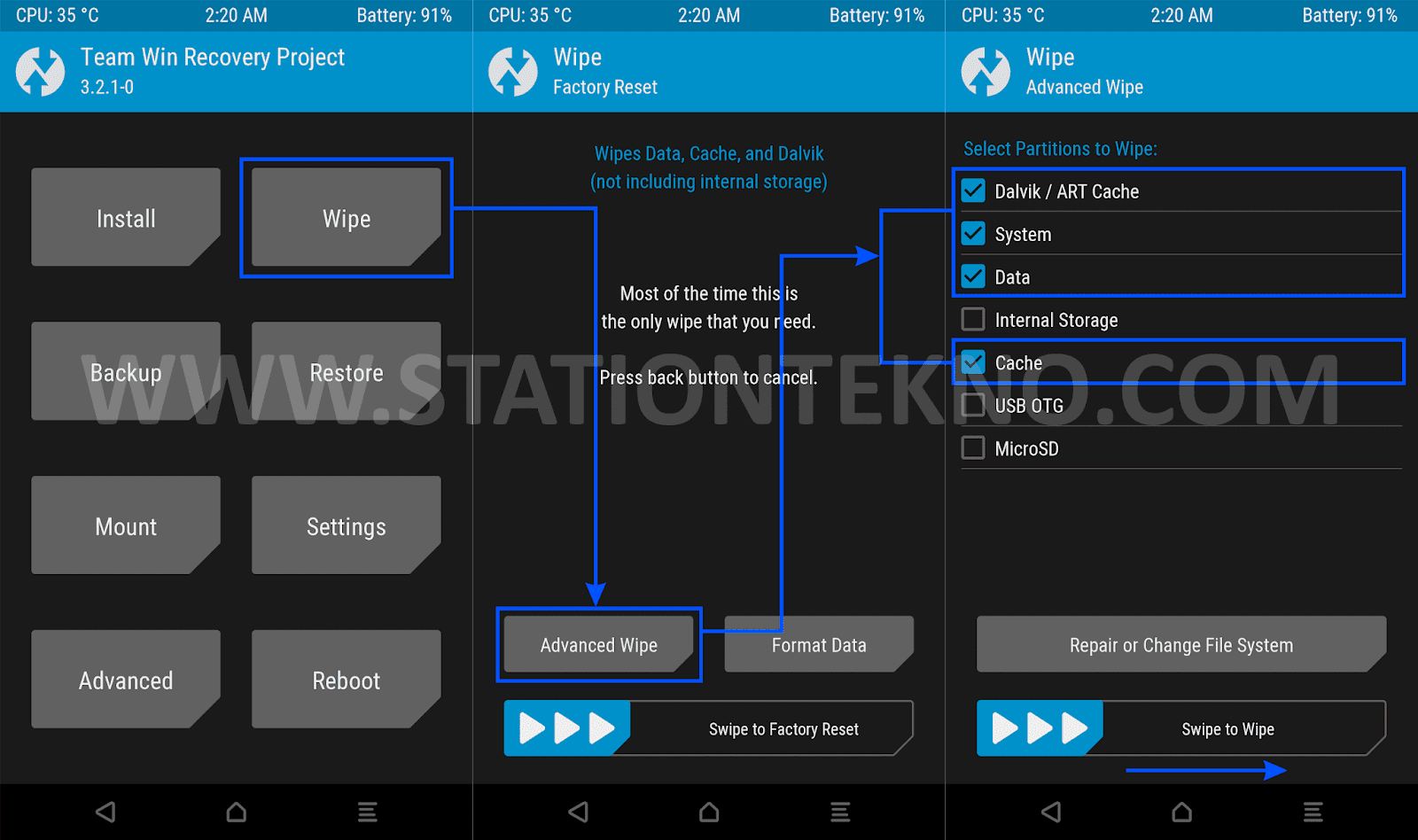Screen dimensions: 1418x840
Task: Tap home icon on Factory Reset screen
Action: coord(709,812)
